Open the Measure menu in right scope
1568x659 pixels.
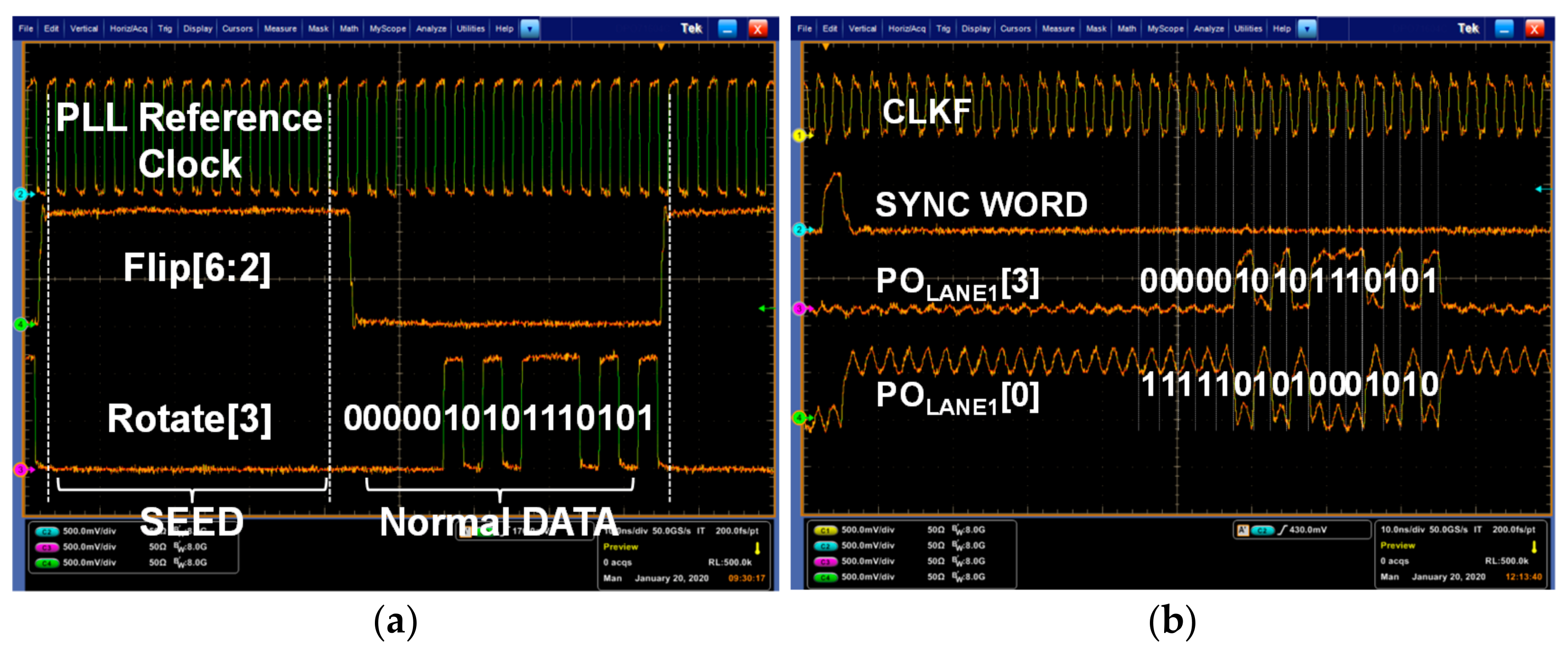(1058, 28)
